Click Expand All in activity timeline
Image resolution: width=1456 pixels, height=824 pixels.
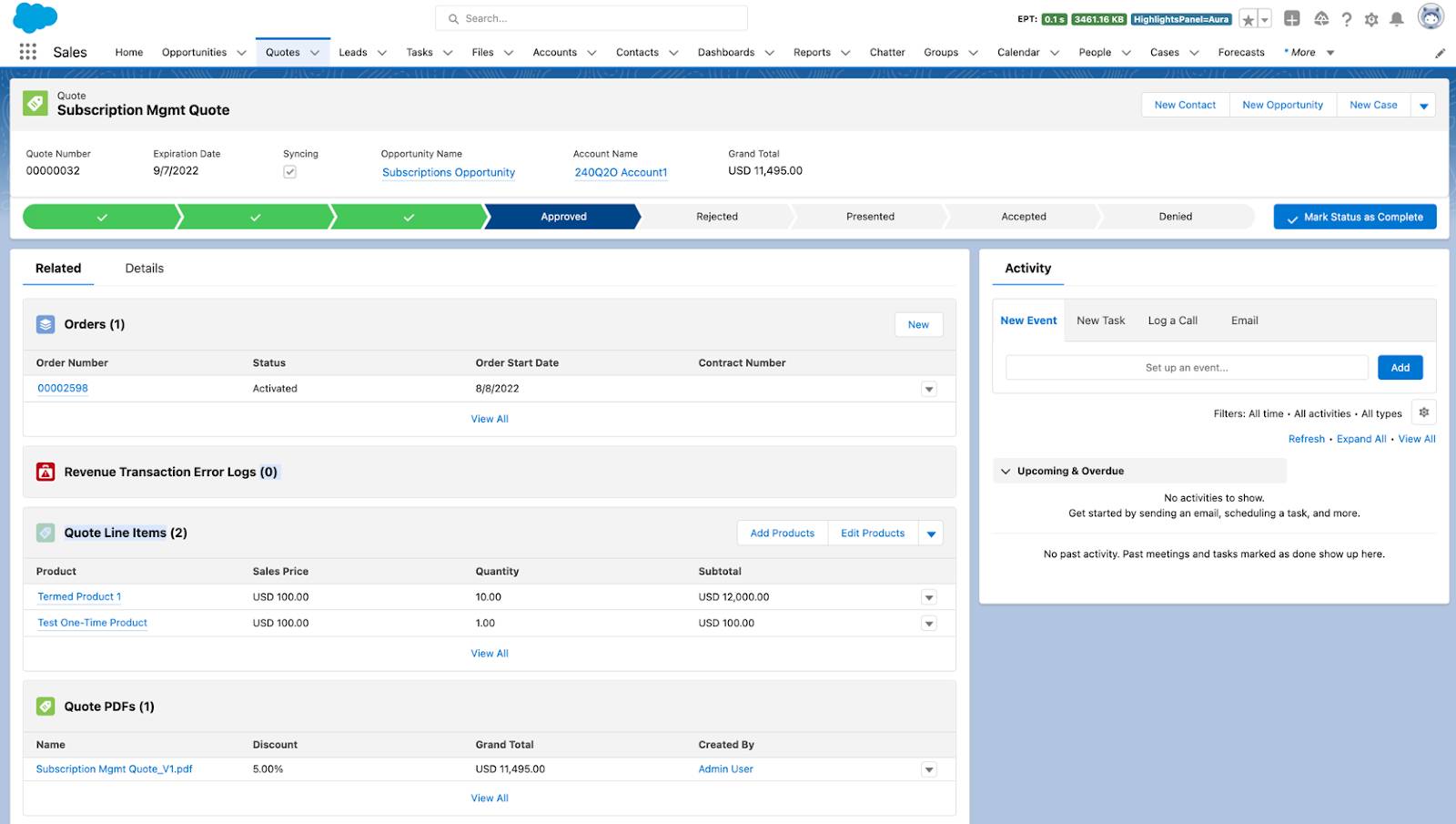point(1361,439)
